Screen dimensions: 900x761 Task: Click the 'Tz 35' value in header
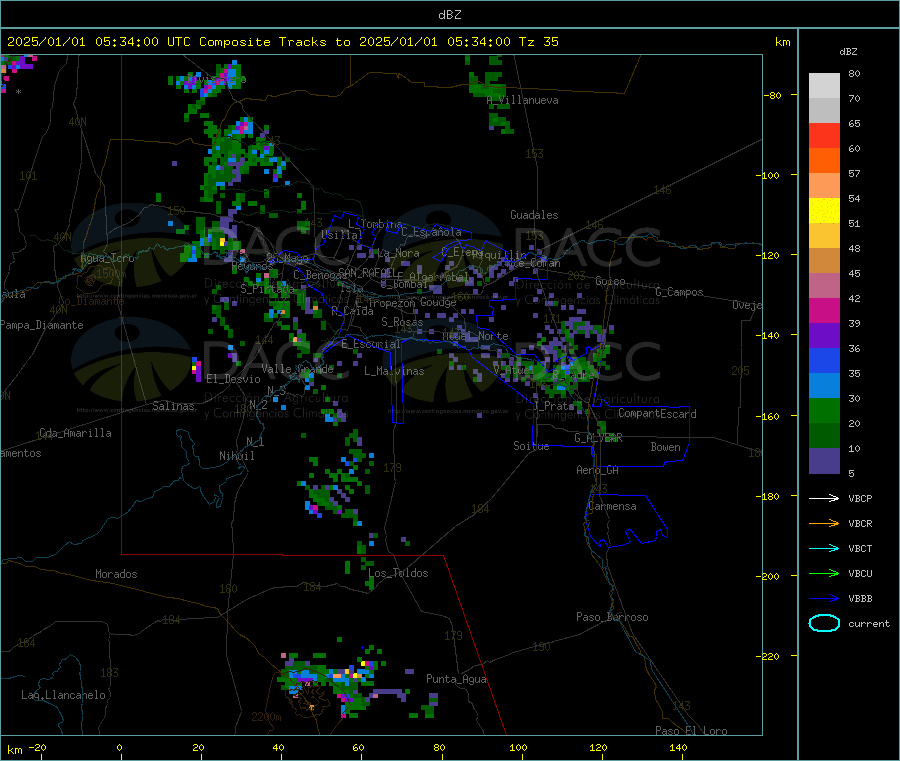tap(539, 41)
